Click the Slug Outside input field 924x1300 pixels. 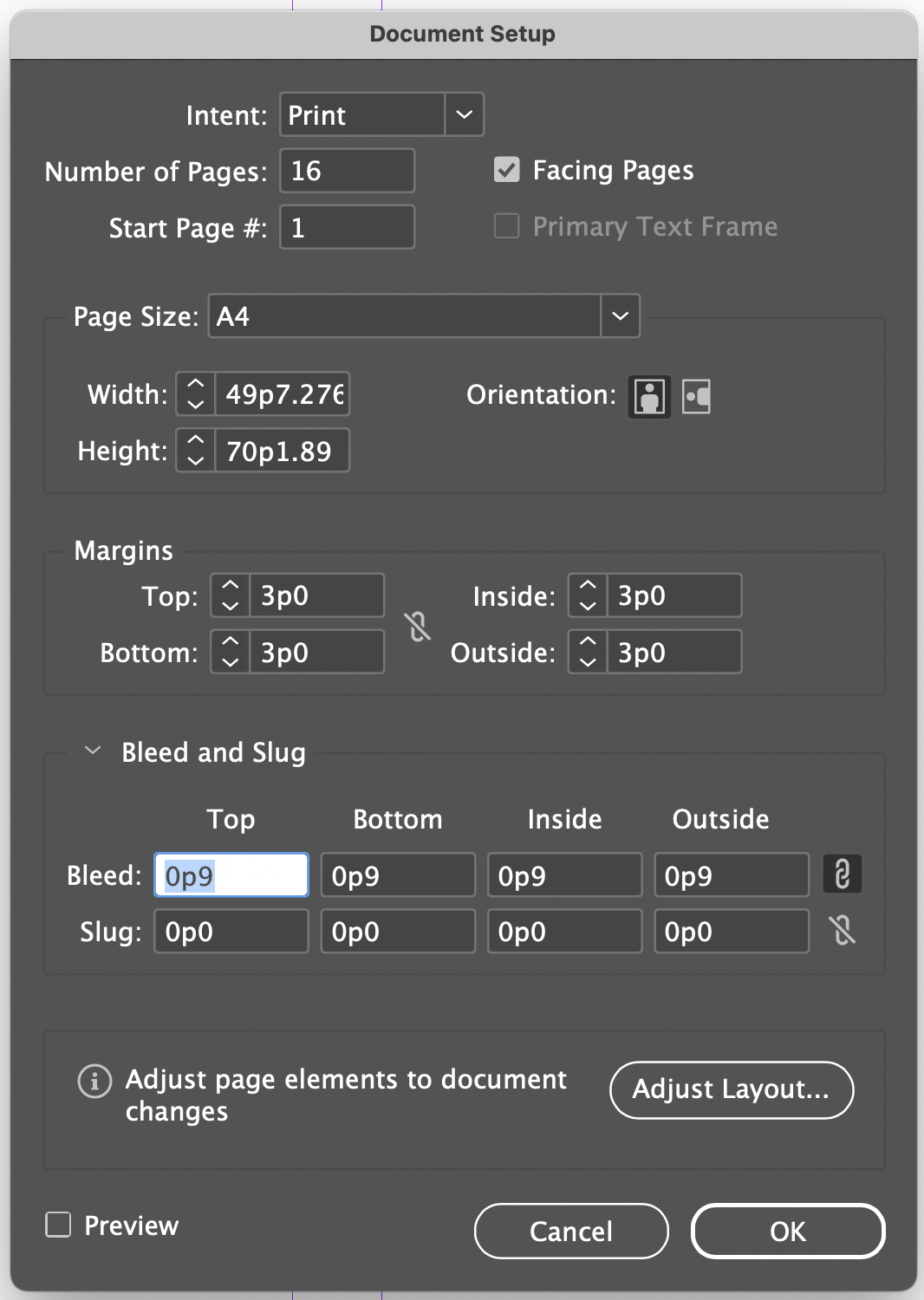pyautogui.click(x=731, y=932)
